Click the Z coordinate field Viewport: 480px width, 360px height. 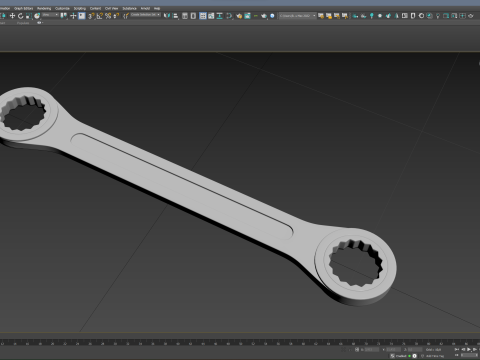pyautogui.click(x=415, y=350)
